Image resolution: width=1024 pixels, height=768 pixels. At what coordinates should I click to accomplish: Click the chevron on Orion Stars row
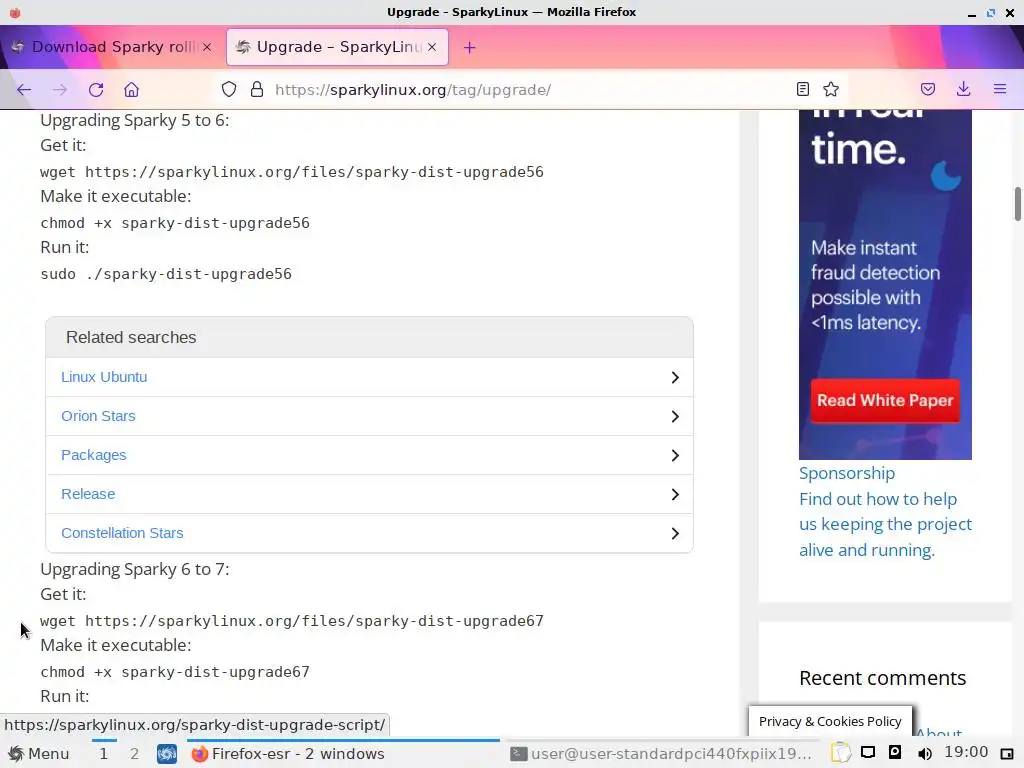[x=675, y=417]
